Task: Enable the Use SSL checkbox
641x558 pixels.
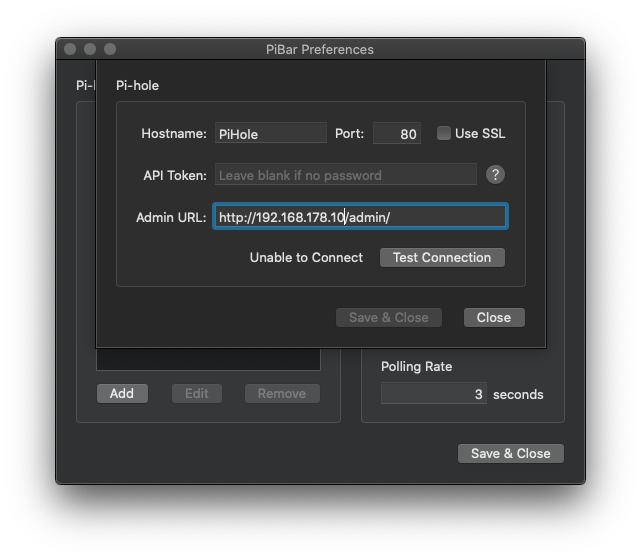Action: pyautogui.click(x=444, y=133)
